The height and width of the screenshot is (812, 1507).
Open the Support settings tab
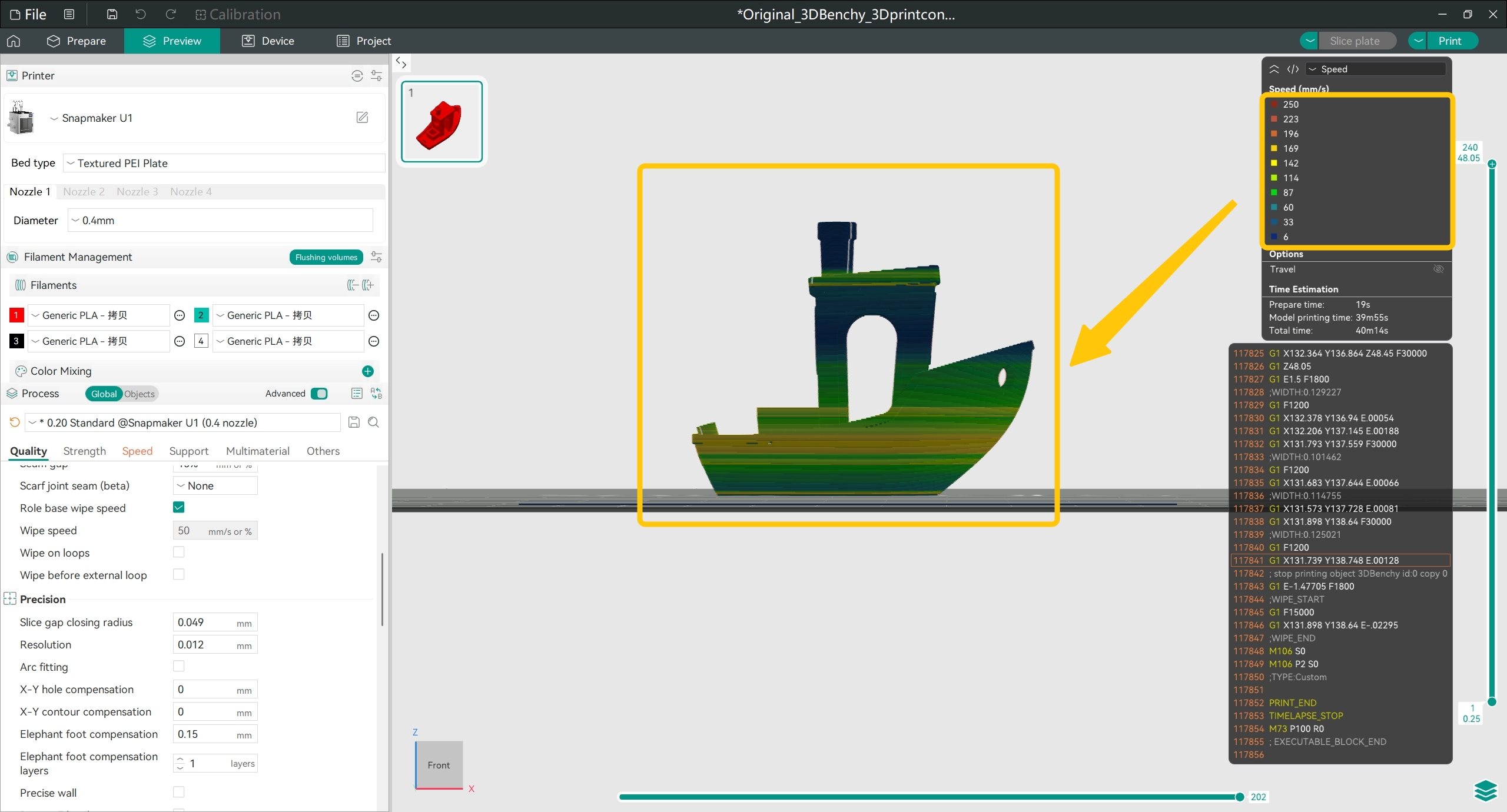tap(189, 451)
